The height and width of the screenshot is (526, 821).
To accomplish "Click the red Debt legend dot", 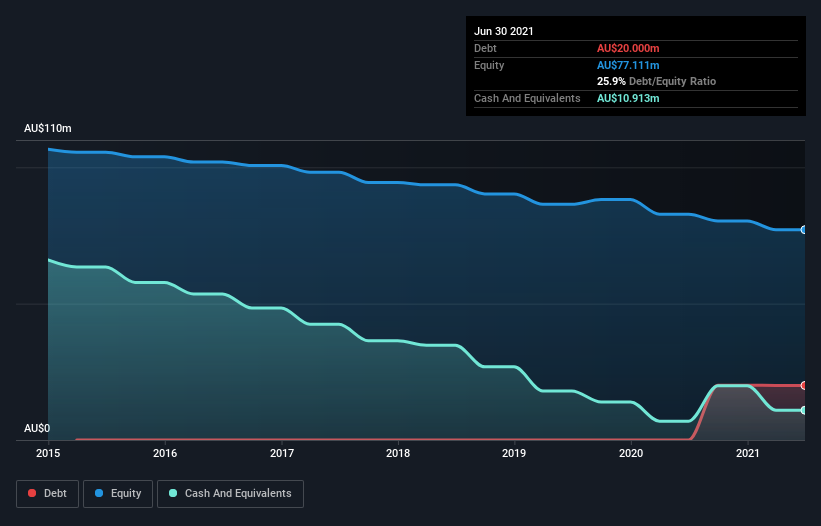I will 32,493.
